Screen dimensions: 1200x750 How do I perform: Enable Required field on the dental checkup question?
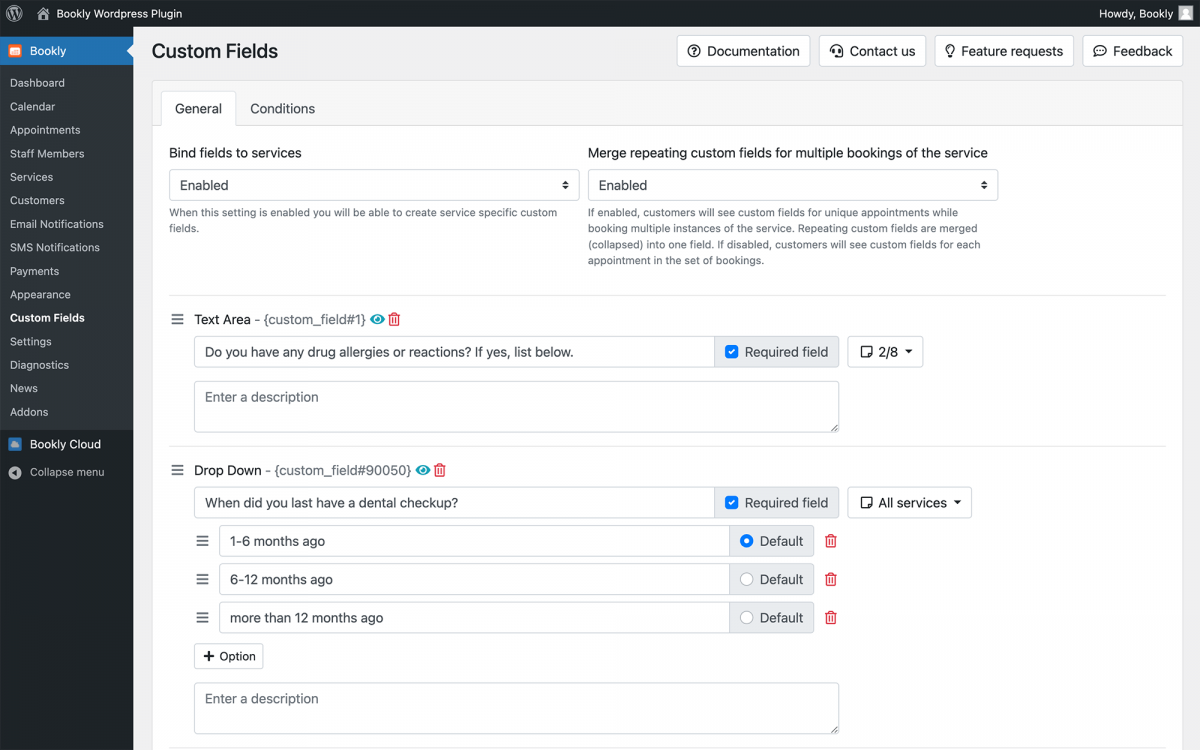pos(732,502)
